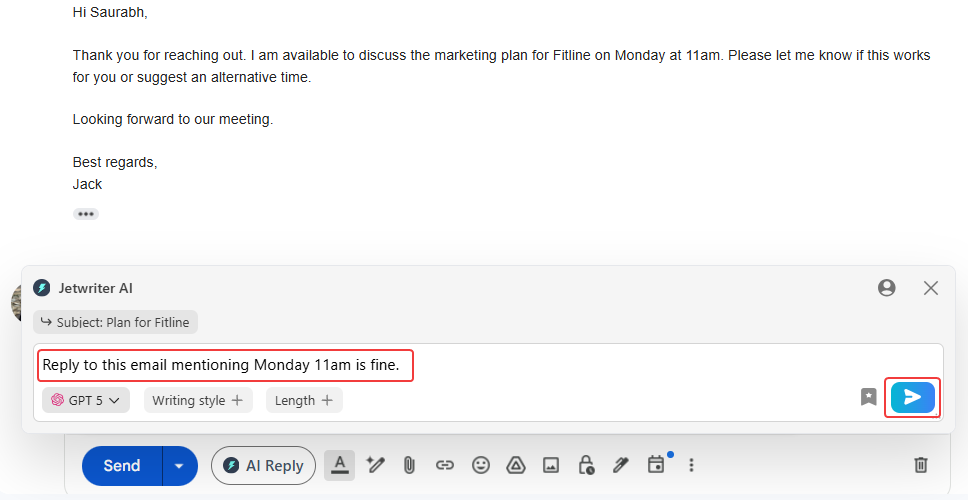
Task: Add a Length option
Action: pyautogui.click(x=303, y=400)
